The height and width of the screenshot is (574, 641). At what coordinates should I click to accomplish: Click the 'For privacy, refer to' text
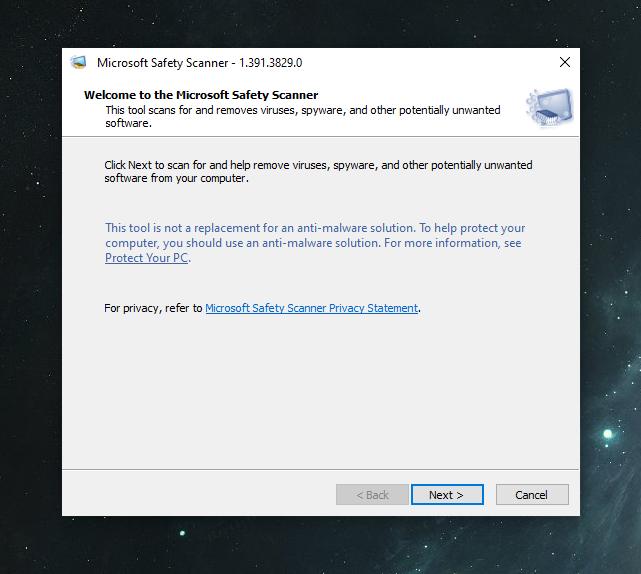[153, 308]
